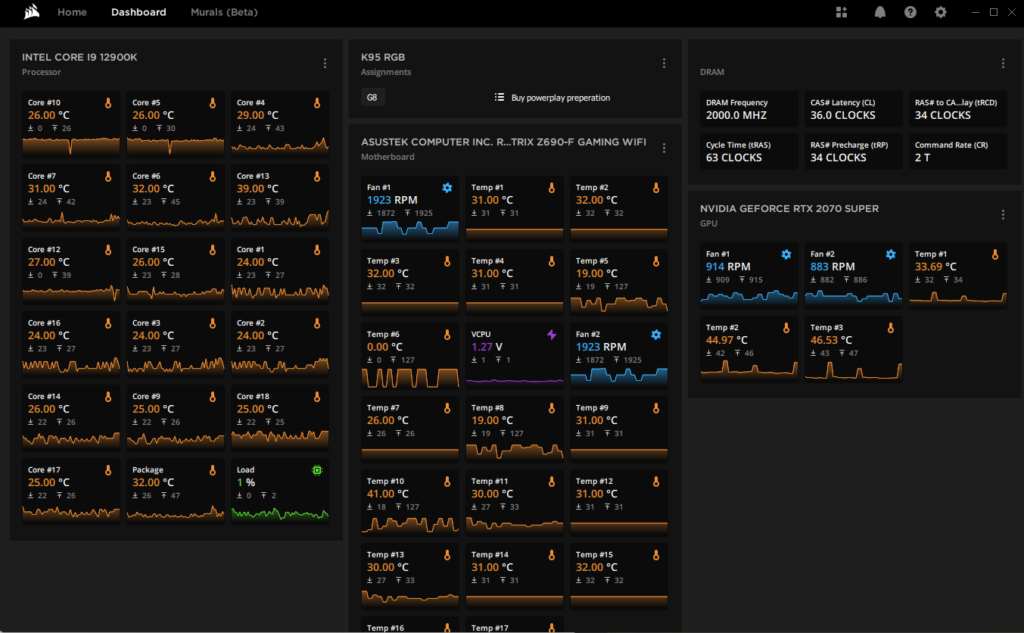
Task: Click the thermometer icon on Core #18
Action: [317, 397]
